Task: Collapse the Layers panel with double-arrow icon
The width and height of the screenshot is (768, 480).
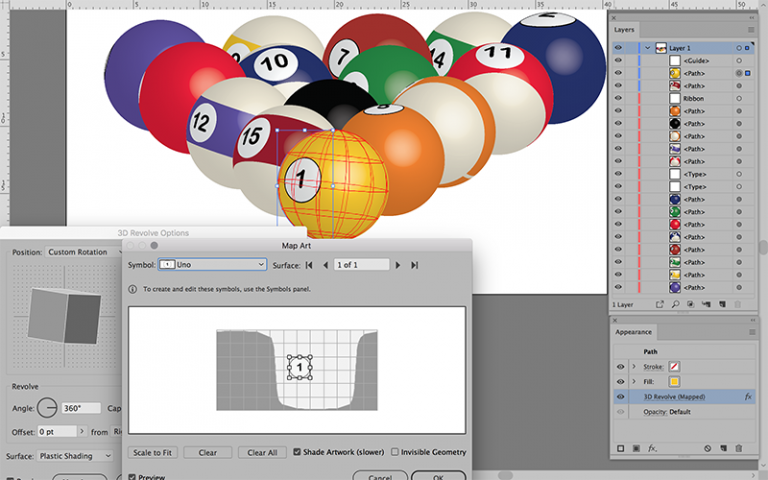Action: tap(752, 18)
